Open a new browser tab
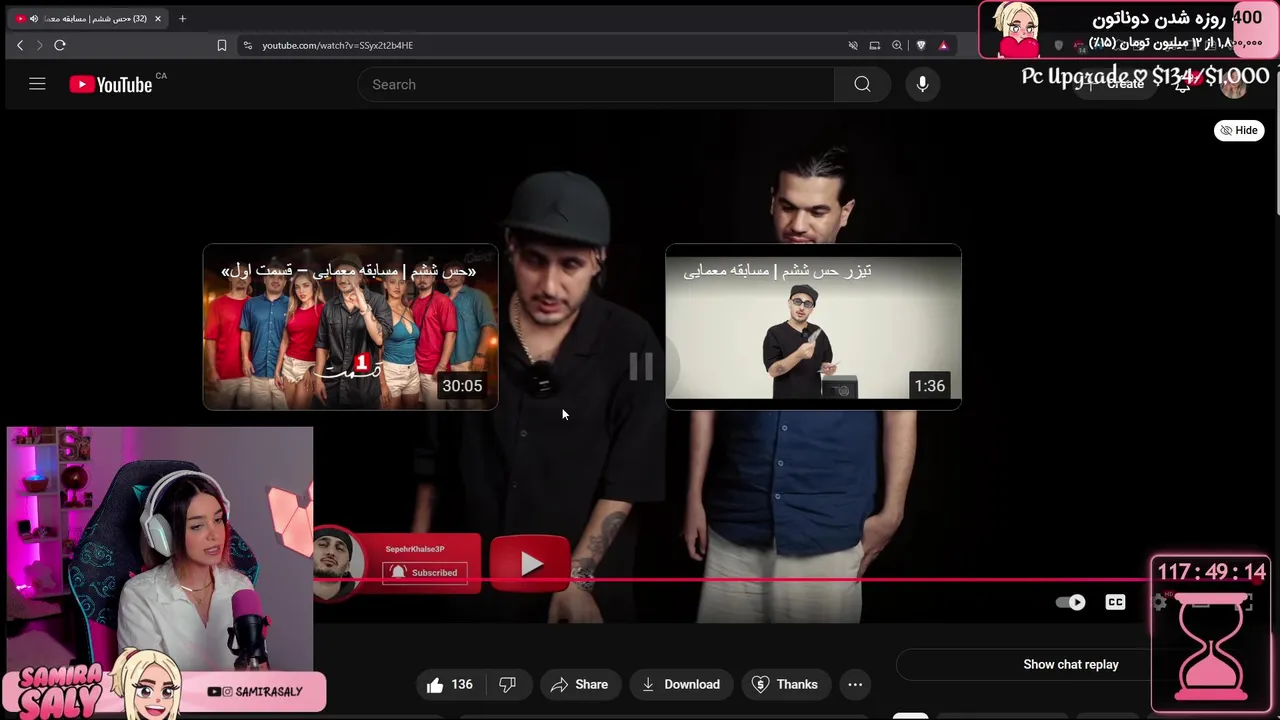Viewport: 1280px width, 720px height. [x=182, y=18]
